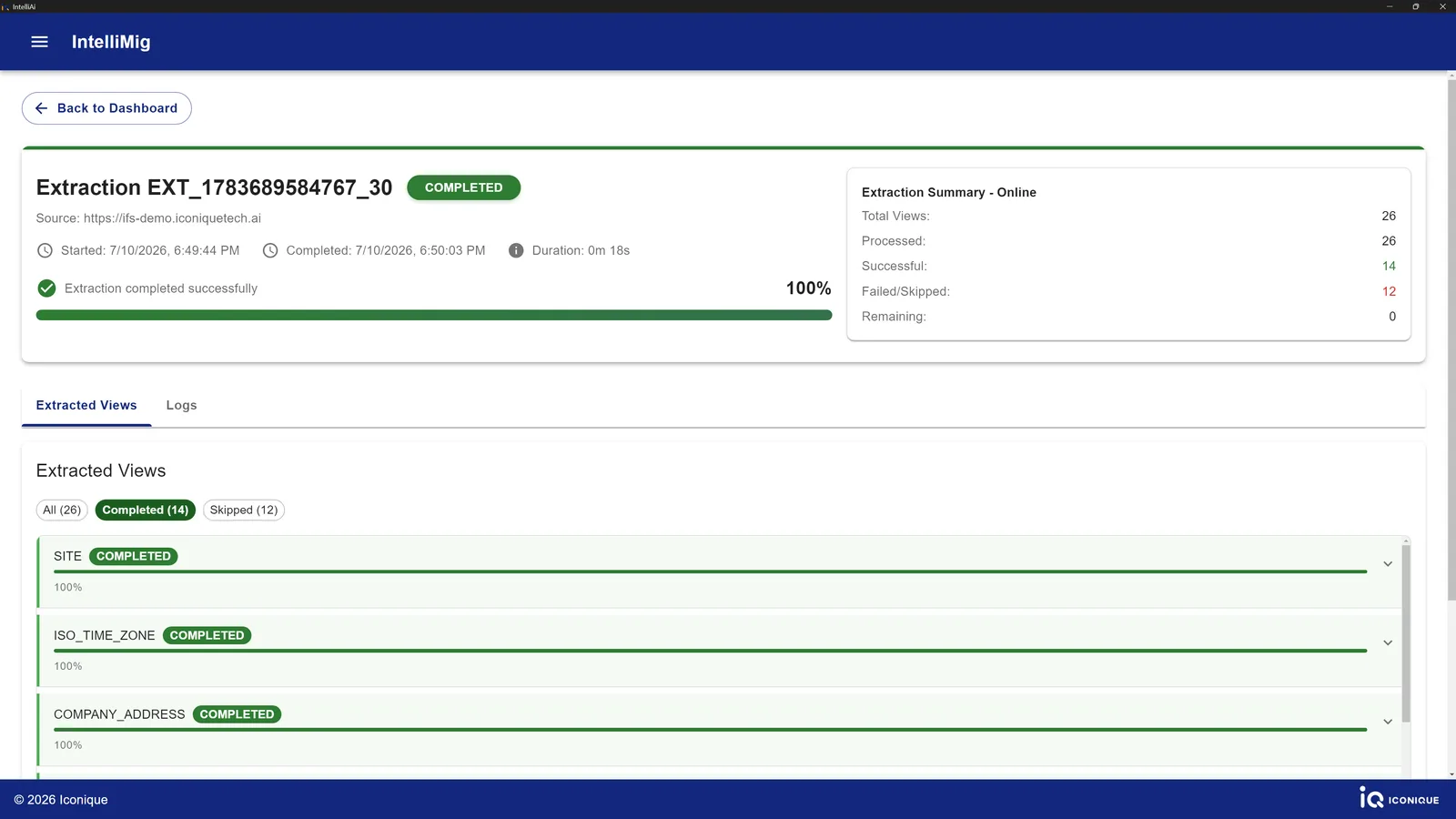Click the Iconique logo in the footer

click(x=1400, y=798)
